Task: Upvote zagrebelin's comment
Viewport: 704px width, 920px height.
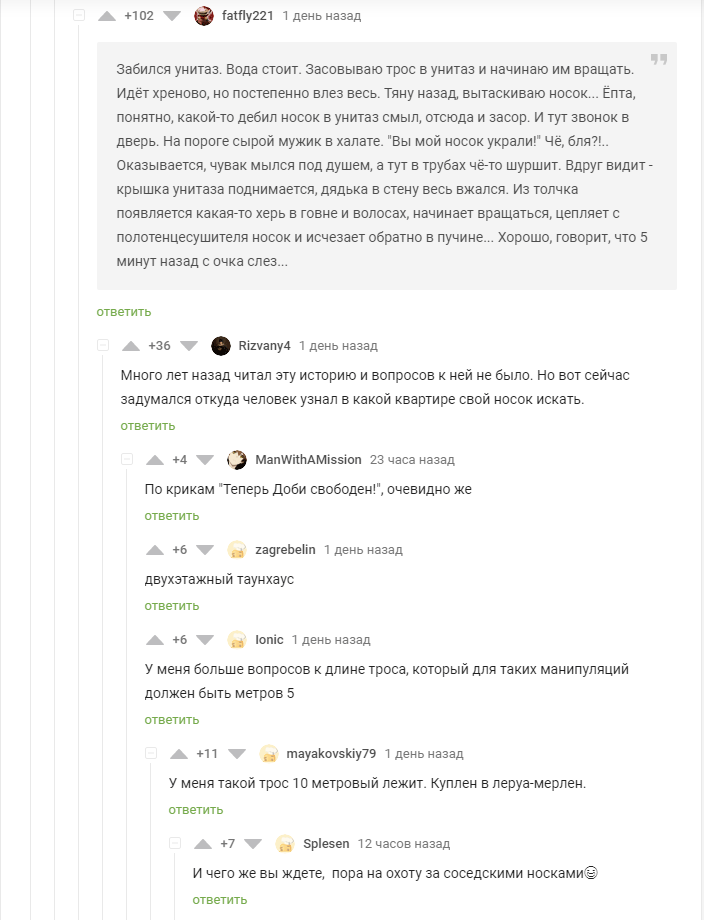Action: click(155, 550)
